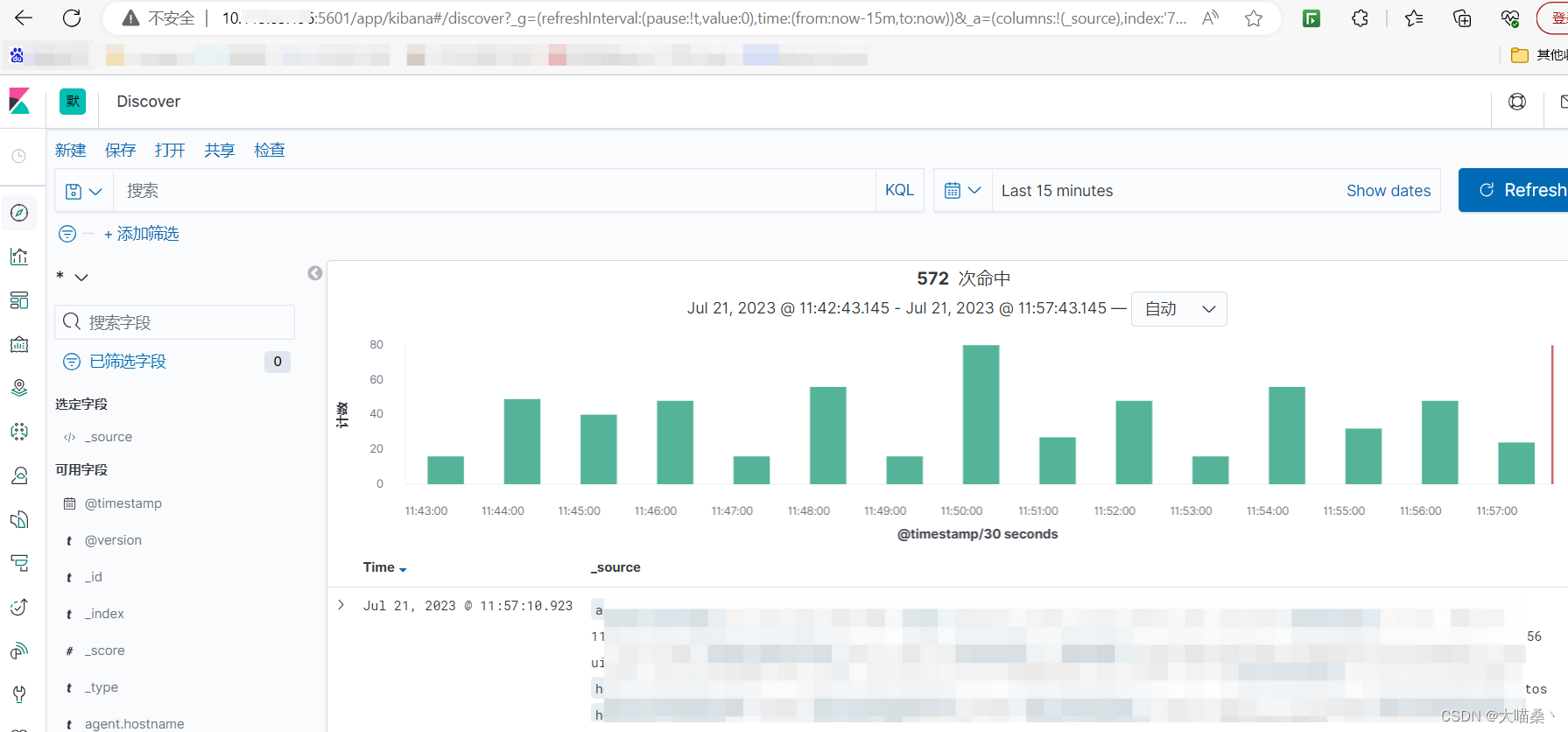Open the date quick menu calendar dropdown
Screen dimensions: 1568x732
pos(962,191)
